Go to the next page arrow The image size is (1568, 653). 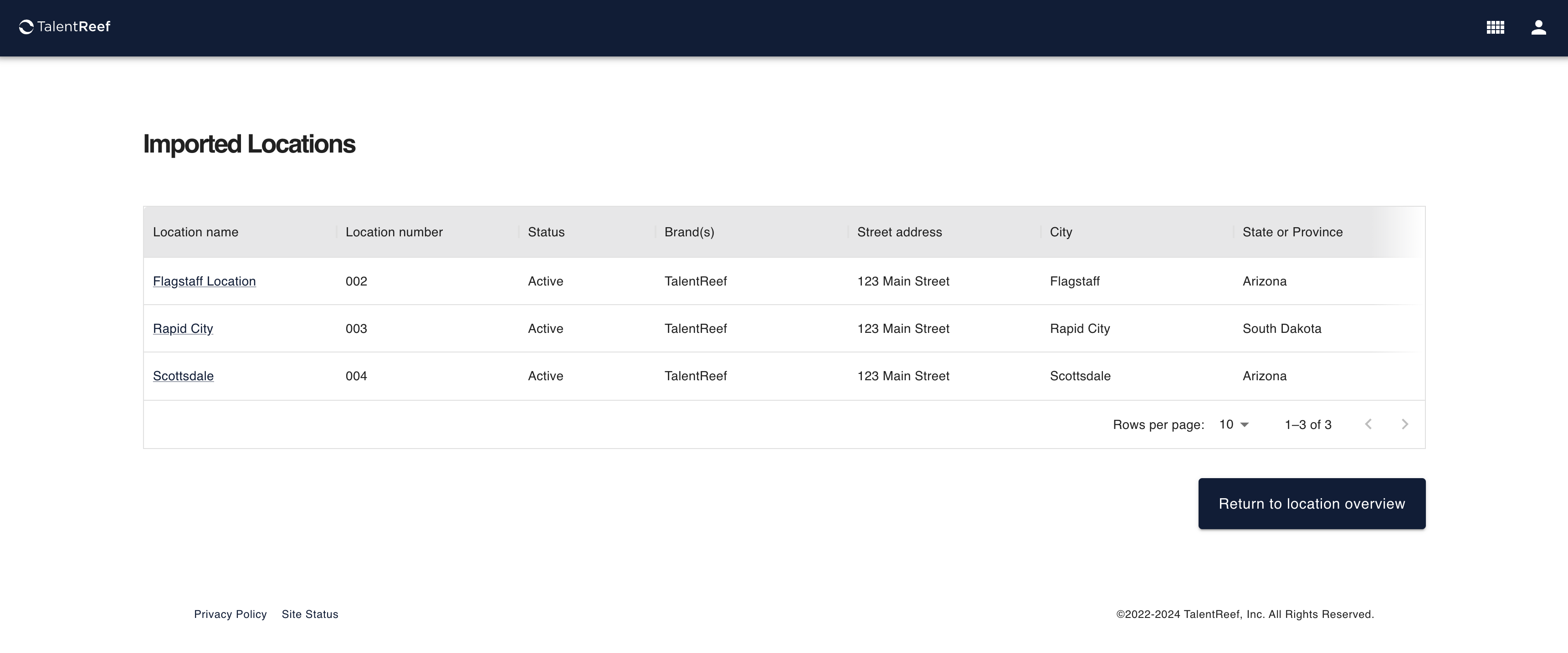click(1404, 424)
